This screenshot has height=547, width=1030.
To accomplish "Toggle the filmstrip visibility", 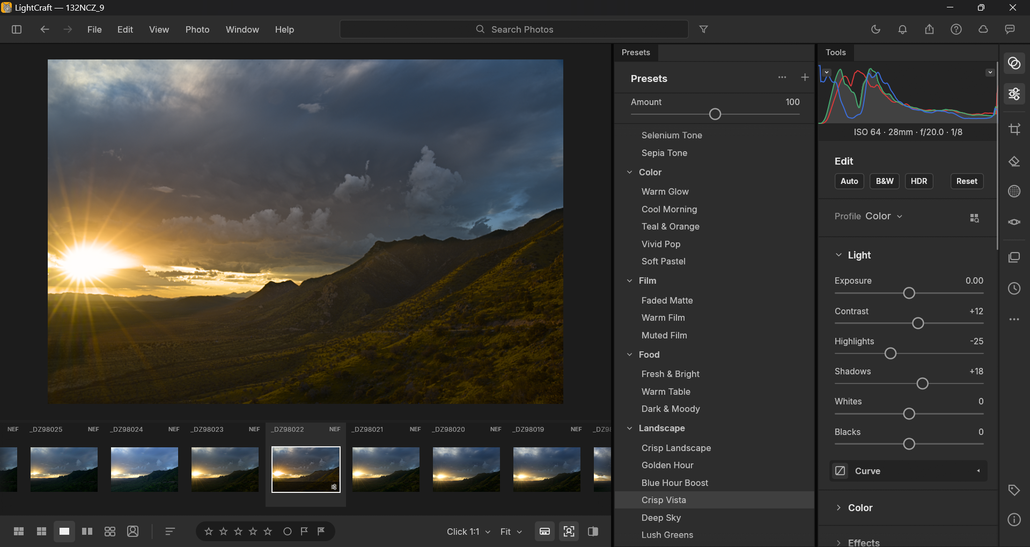I will point(545,531).
